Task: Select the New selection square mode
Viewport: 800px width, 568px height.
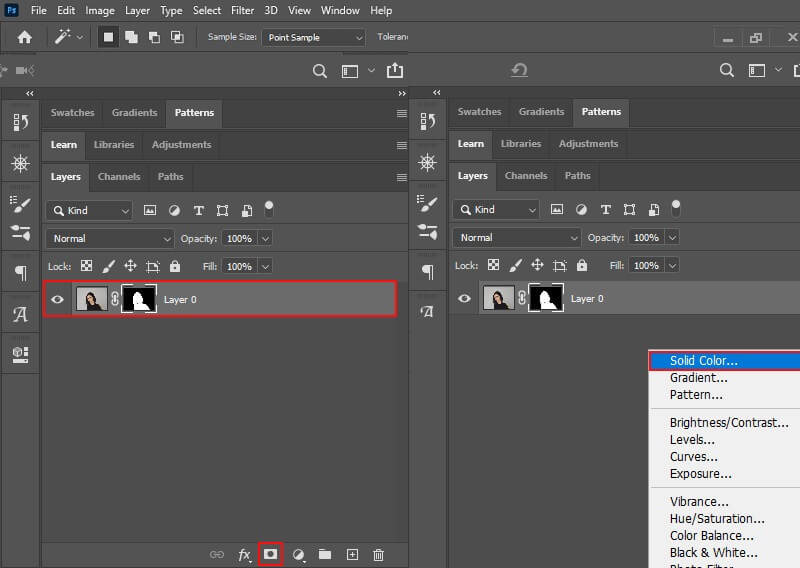Action: [109, 37]
